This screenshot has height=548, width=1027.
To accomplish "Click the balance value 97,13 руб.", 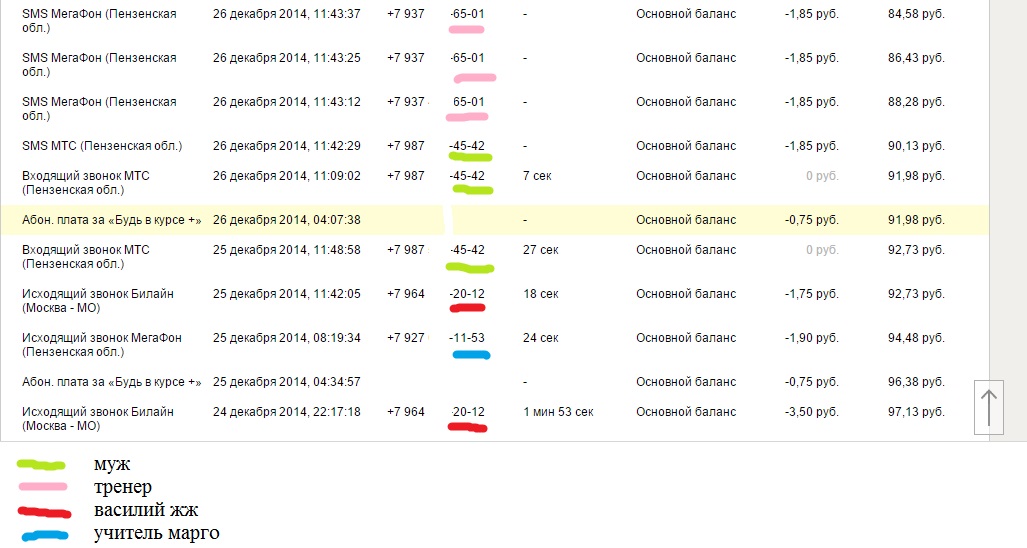I will point(915,412).
